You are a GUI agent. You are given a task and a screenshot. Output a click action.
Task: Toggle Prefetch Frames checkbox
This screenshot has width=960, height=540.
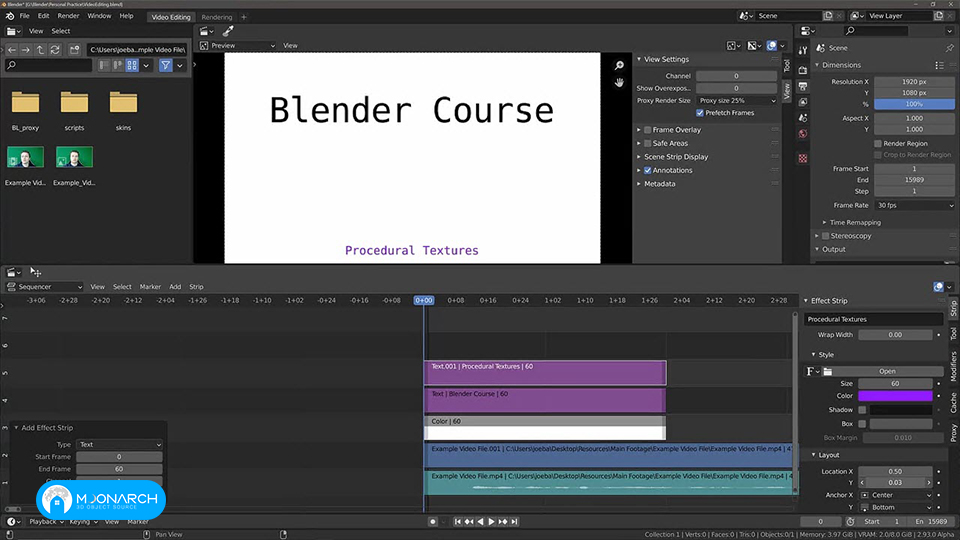coord(700,113)
